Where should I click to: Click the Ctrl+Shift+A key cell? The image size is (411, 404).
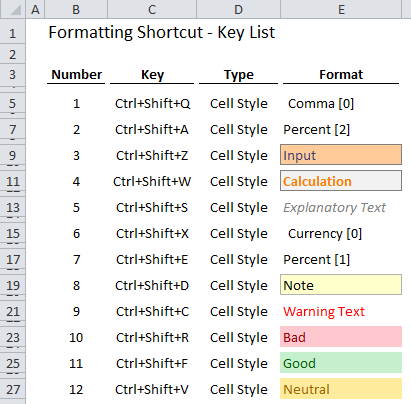pos(152,129)
